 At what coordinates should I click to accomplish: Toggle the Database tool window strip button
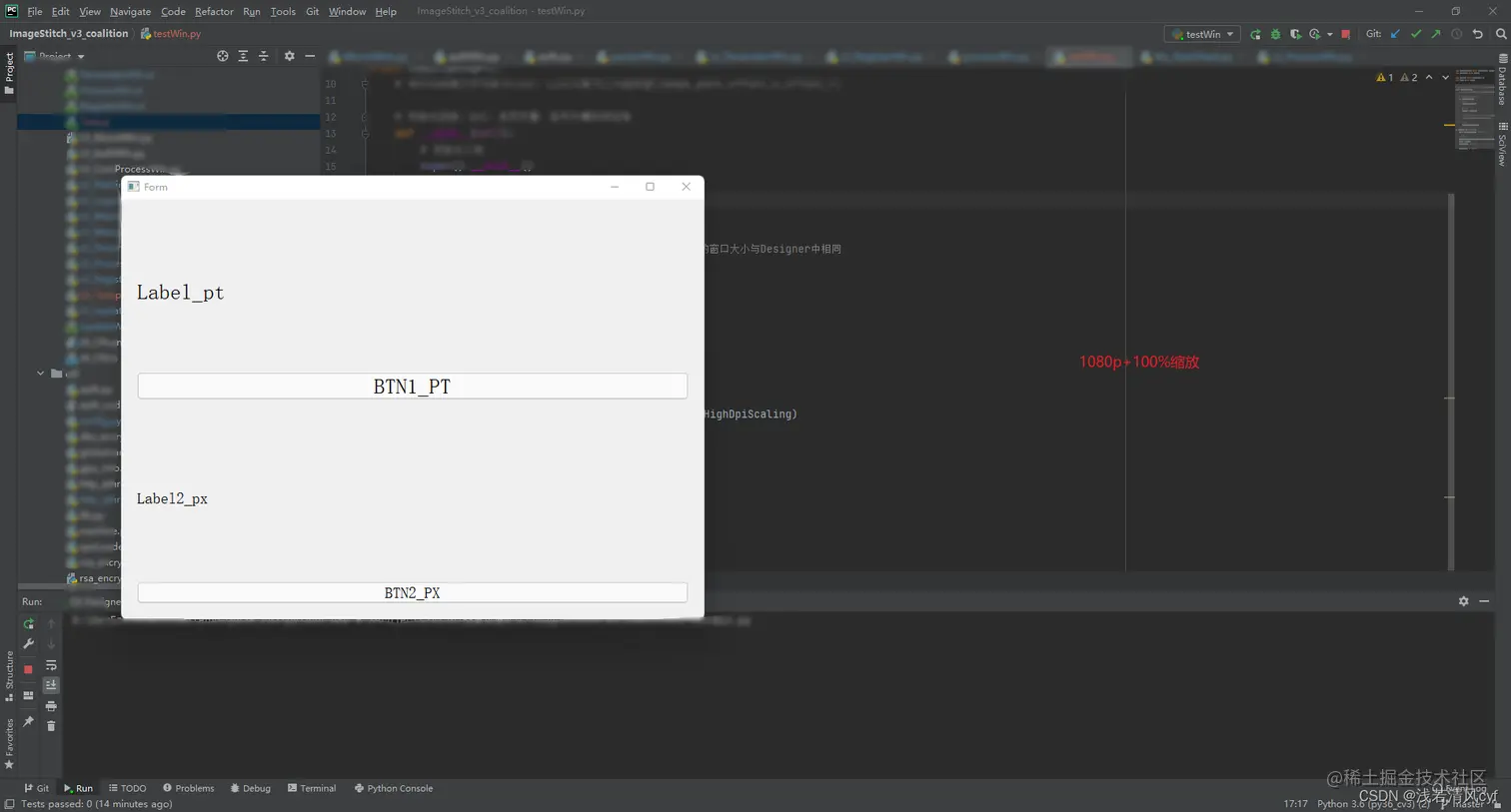1502,80
